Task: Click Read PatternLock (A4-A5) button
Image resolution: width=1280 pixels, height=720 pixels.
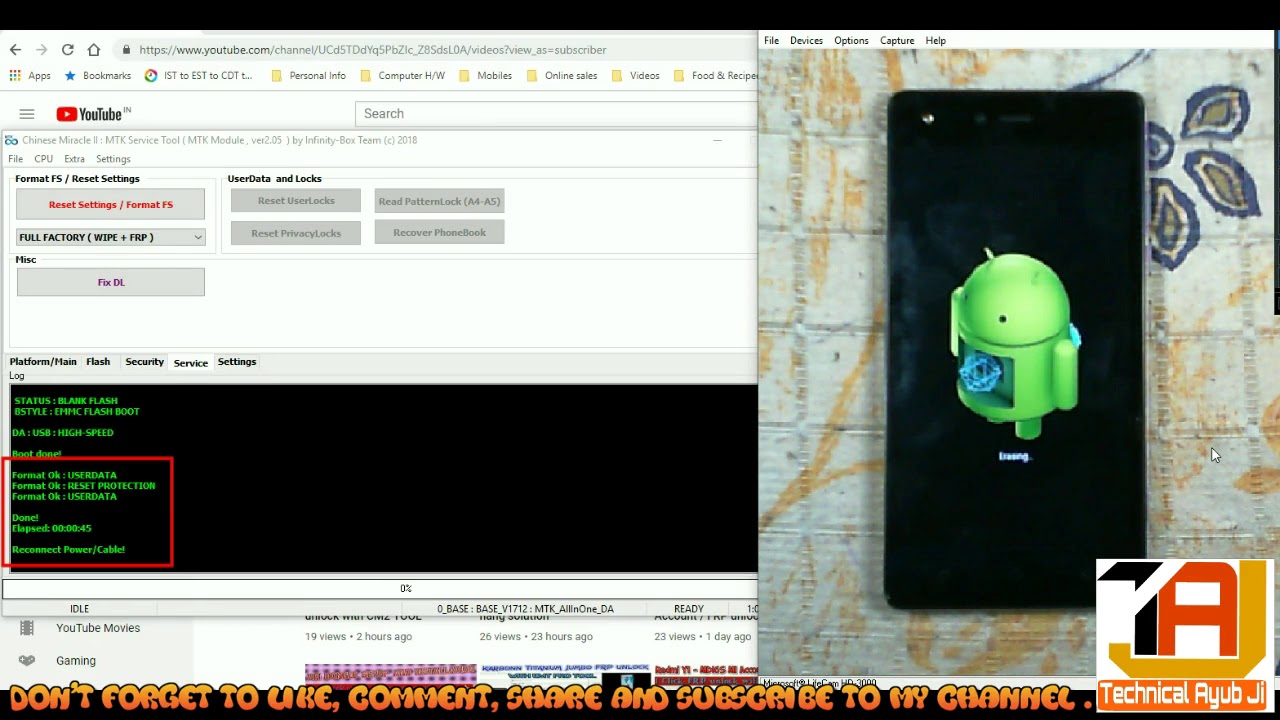Action: point(439,201)
